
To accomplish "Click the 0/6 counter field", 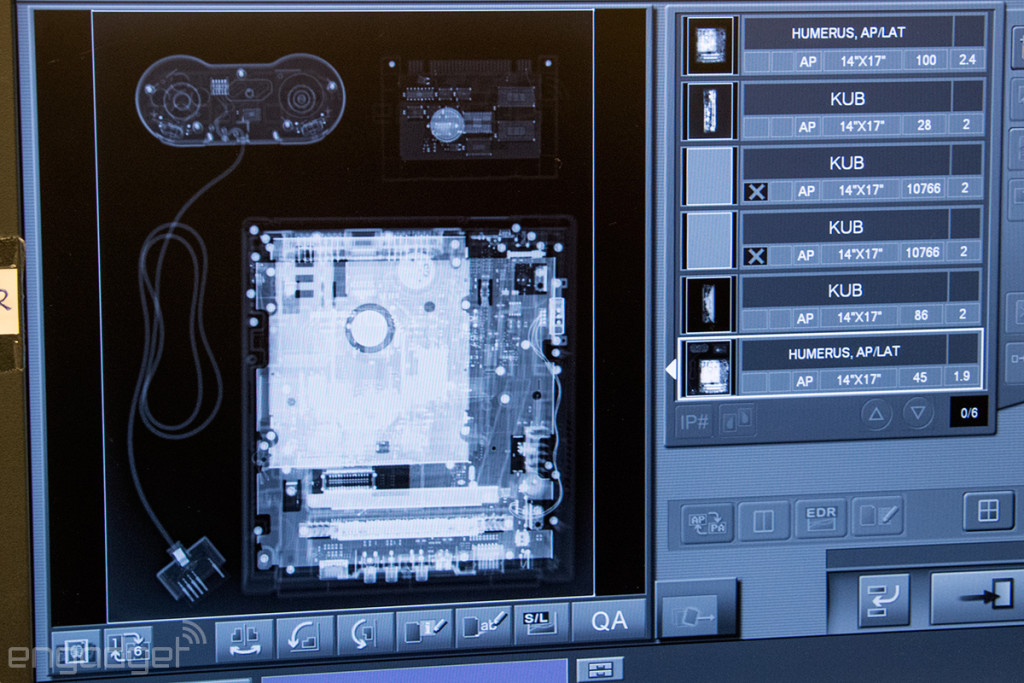I will point(968,413).
